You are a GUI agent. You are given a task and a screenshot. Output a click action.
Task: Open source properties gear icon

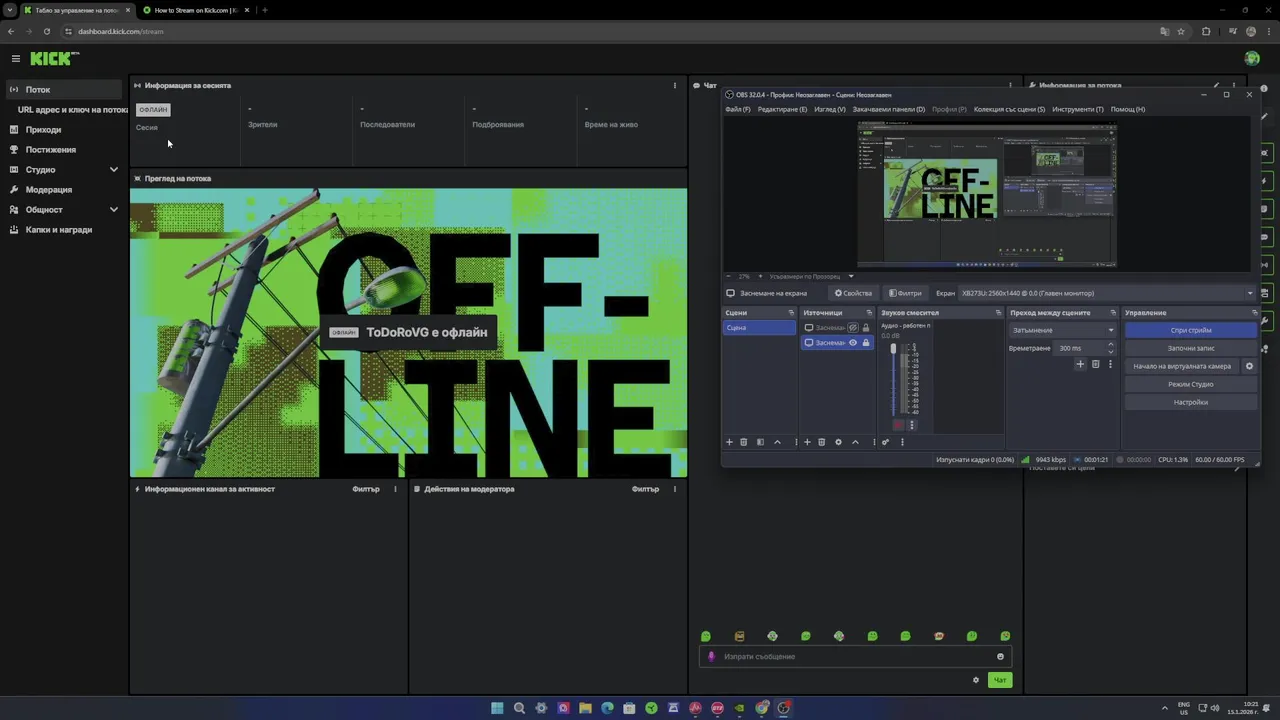pyautogui.click(x=839, y=442)
